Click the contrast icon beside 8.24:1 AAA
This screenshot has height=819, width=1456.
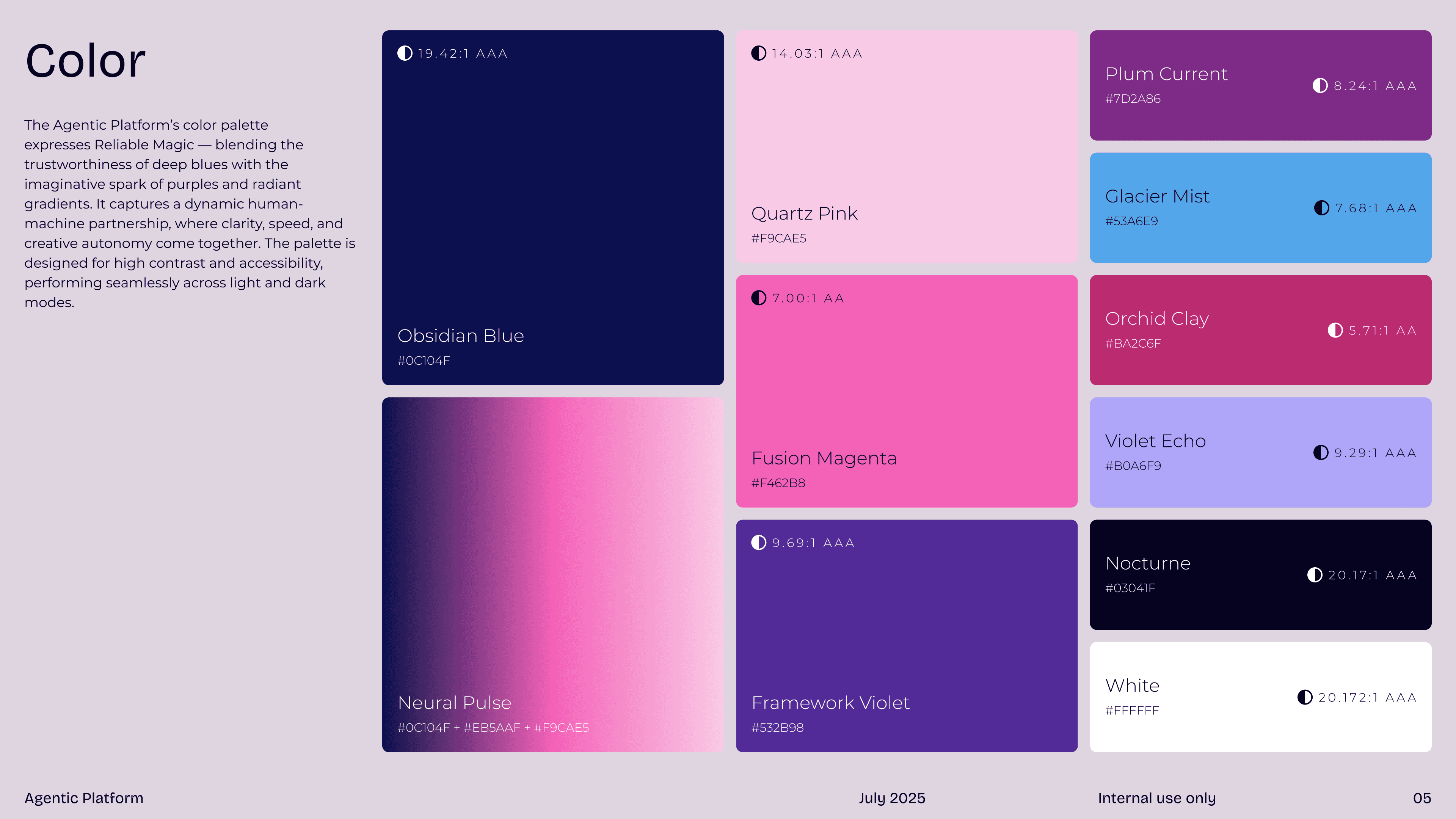click(x=1320, y=85)
